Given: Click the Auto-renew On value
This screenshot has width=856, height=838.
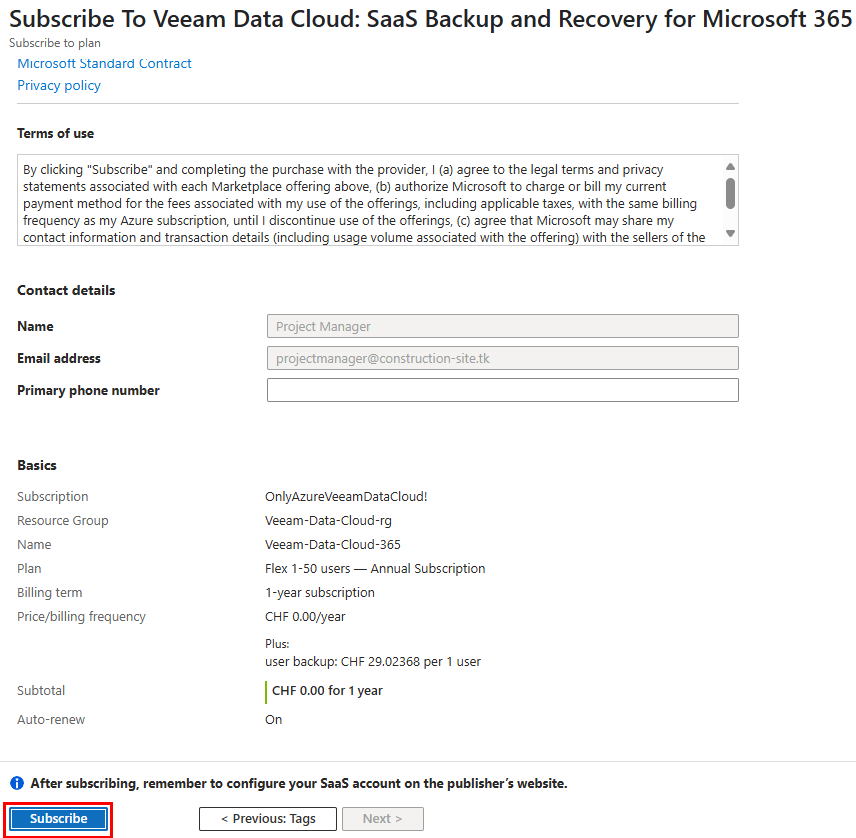Looking at the screenshot, I should click(x=274, y=720).
